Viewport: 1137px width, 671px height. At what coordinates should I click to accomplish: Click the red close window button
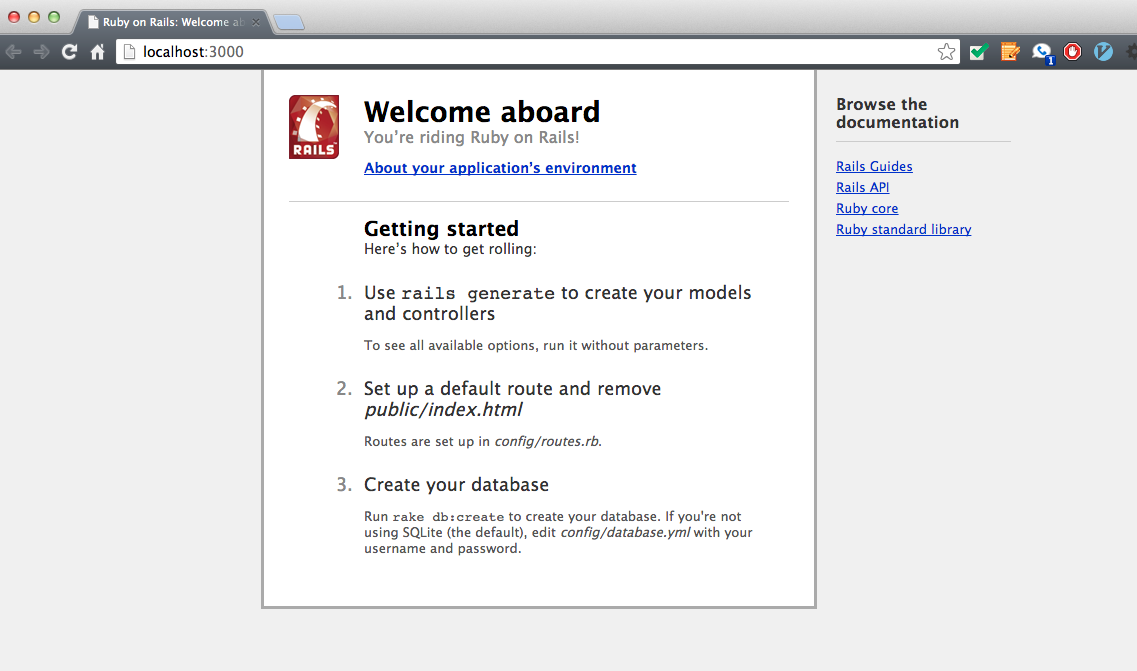point(13,17)
